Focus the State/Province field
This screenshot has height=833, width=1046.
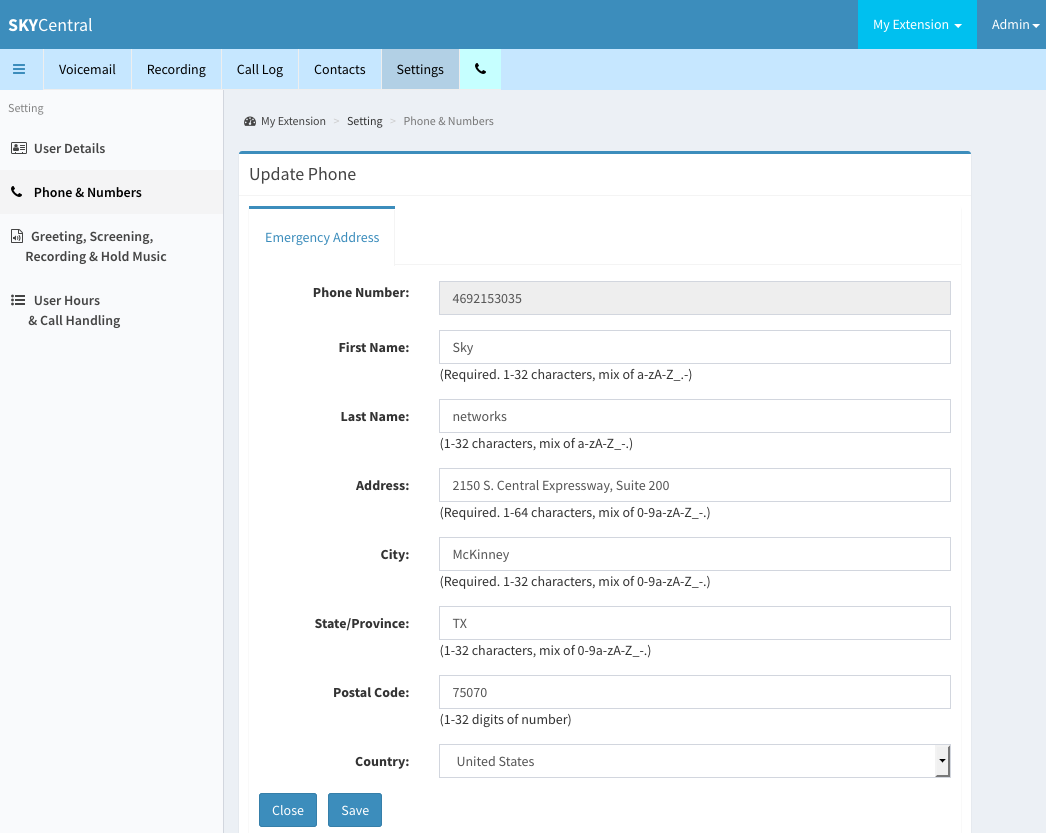(x=694, y=623)
